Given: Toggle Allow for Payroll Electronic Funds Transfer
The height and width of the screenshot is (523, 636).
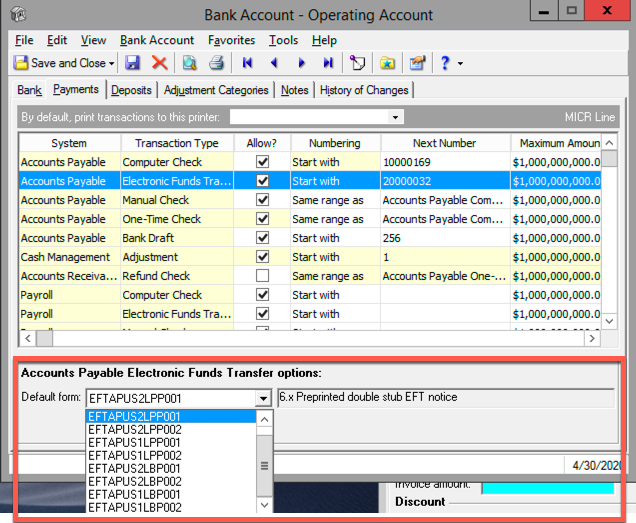Looking at the screenshot, I should pyautogui.click(x=263, y=314).
